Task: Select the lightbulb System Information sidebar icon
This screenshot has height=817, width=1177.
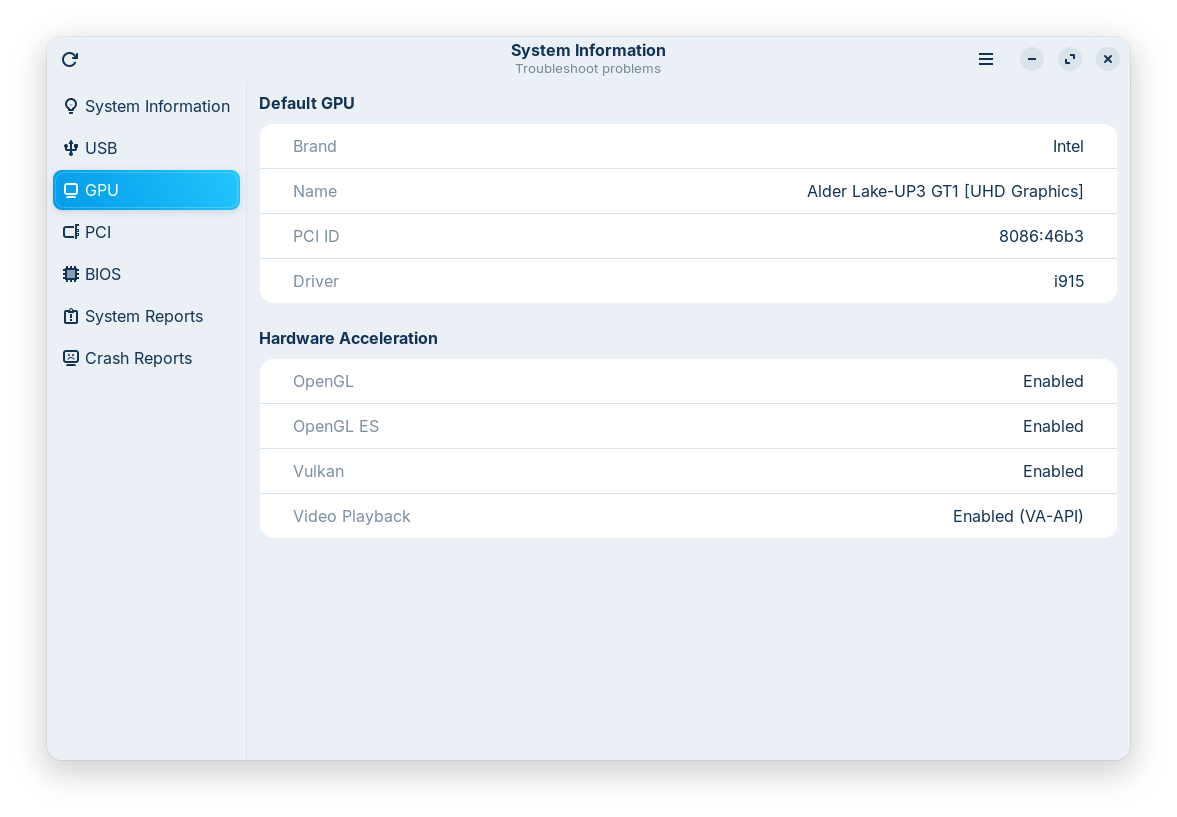Action: pos(71,106)
